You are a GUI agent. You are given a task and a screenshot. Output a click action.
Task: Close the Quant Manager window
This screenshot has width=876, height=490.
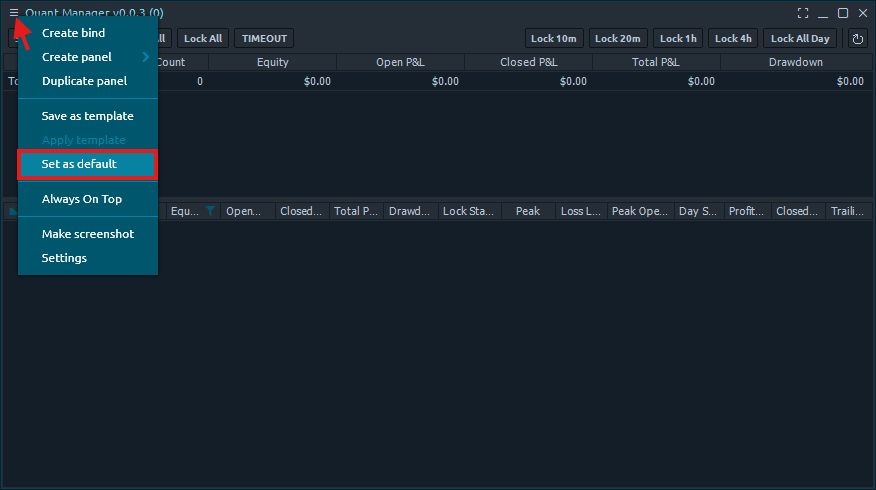863,13
